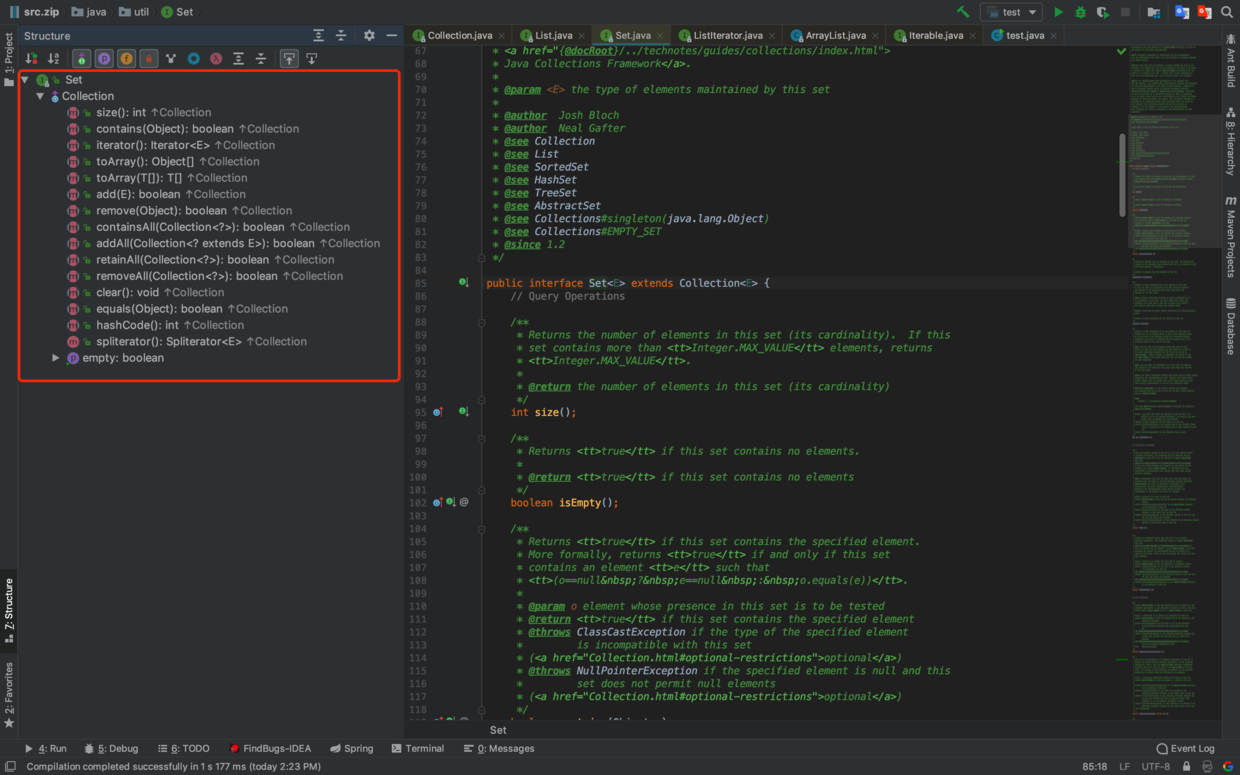This screenshot has width=1240, height=775.
Task: Open the Event Log panel
Action: point(1185,748)
